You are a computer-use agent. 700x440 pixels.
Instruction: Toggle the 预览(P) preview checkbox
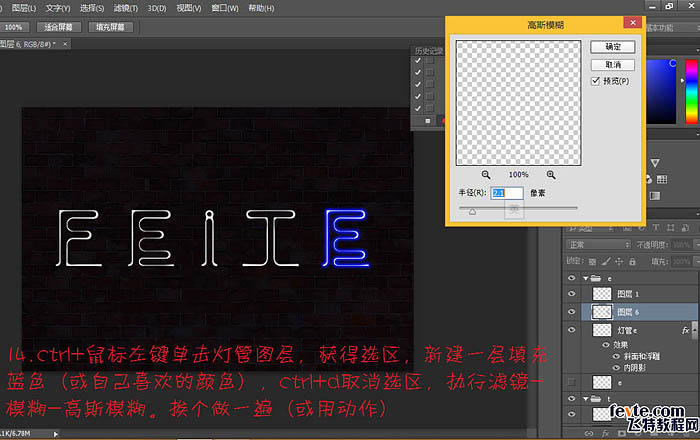pyautogui.click(x=596, y=81)
